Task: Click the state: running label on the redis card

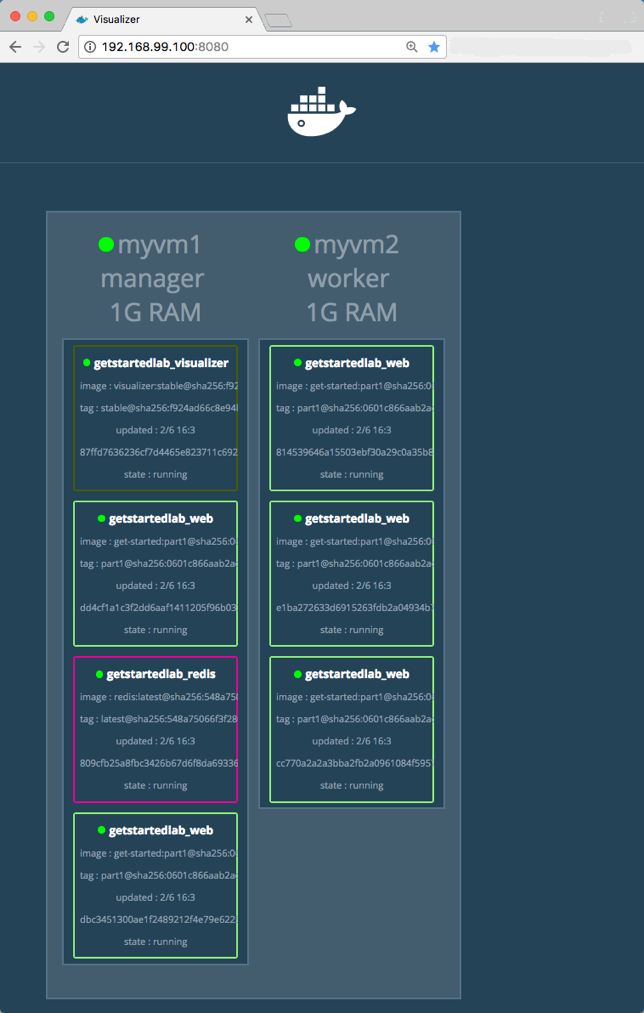Action: tap(155, 785)
